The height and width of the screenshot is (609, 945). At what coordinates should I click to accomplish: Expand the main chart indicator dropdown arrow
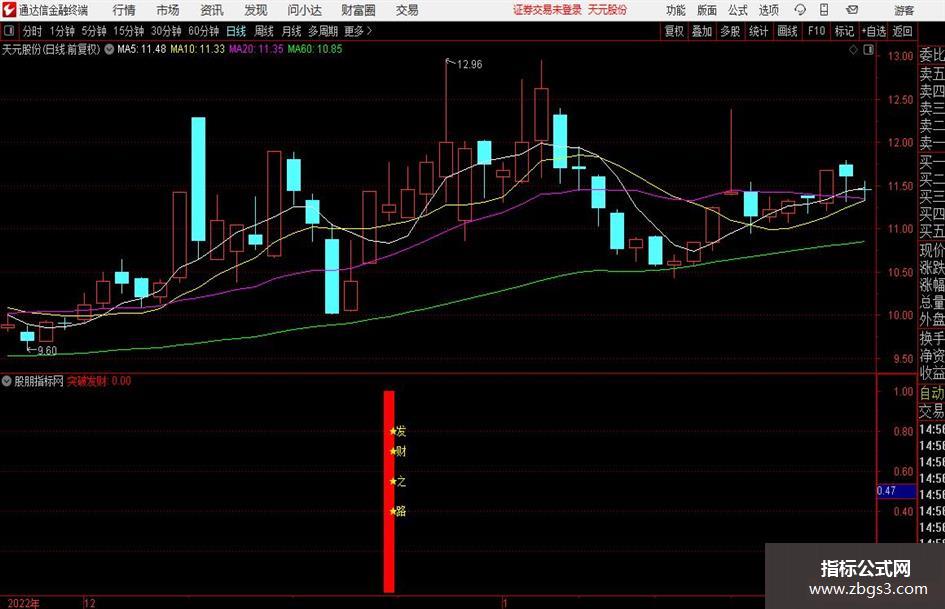tap(109, 49)
